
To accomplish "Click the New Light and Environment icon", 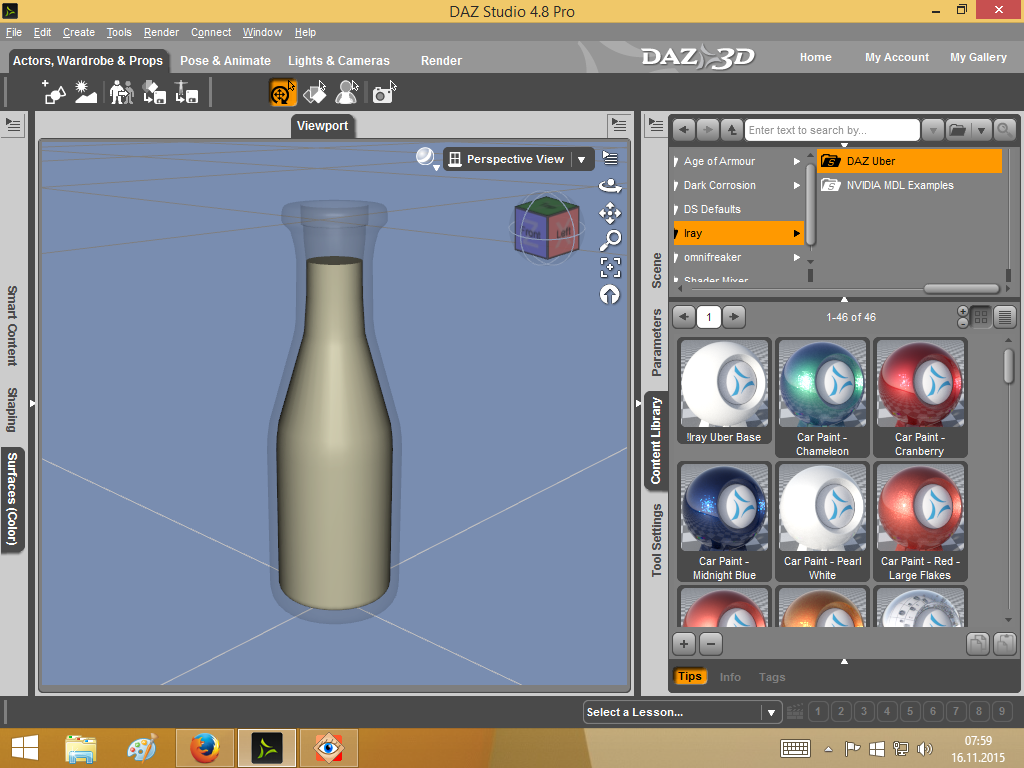I will pos(86,92).
